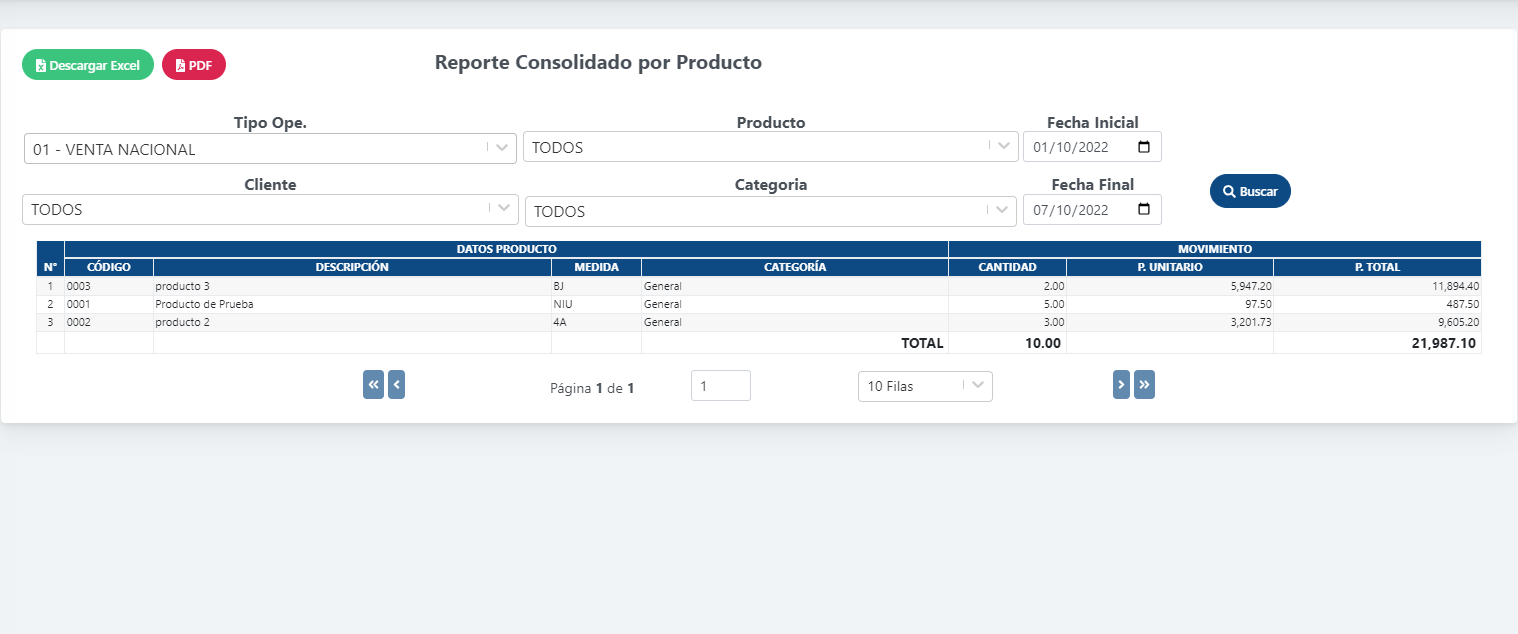Sort by the CANTIDAD column header

[x=1006, y=267]
